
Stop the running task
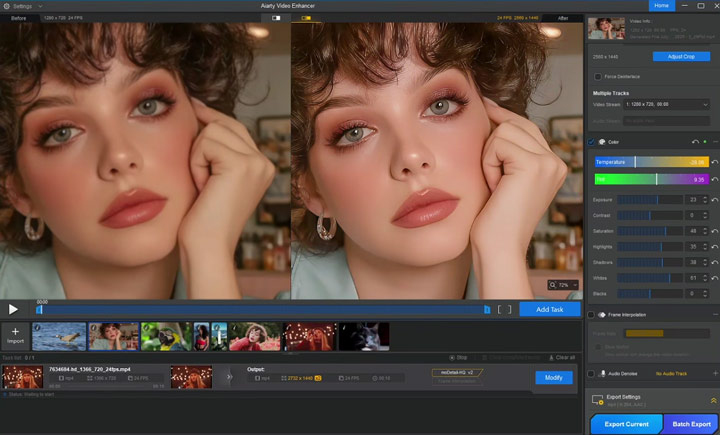[458, 357]
